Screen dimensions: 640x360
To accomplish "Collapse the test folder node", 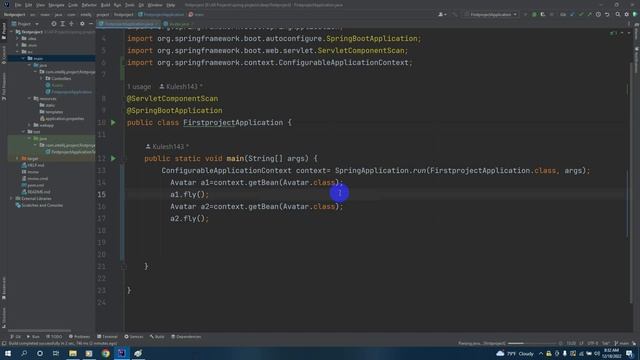I will pyautogui.click(x=24, y=132).
